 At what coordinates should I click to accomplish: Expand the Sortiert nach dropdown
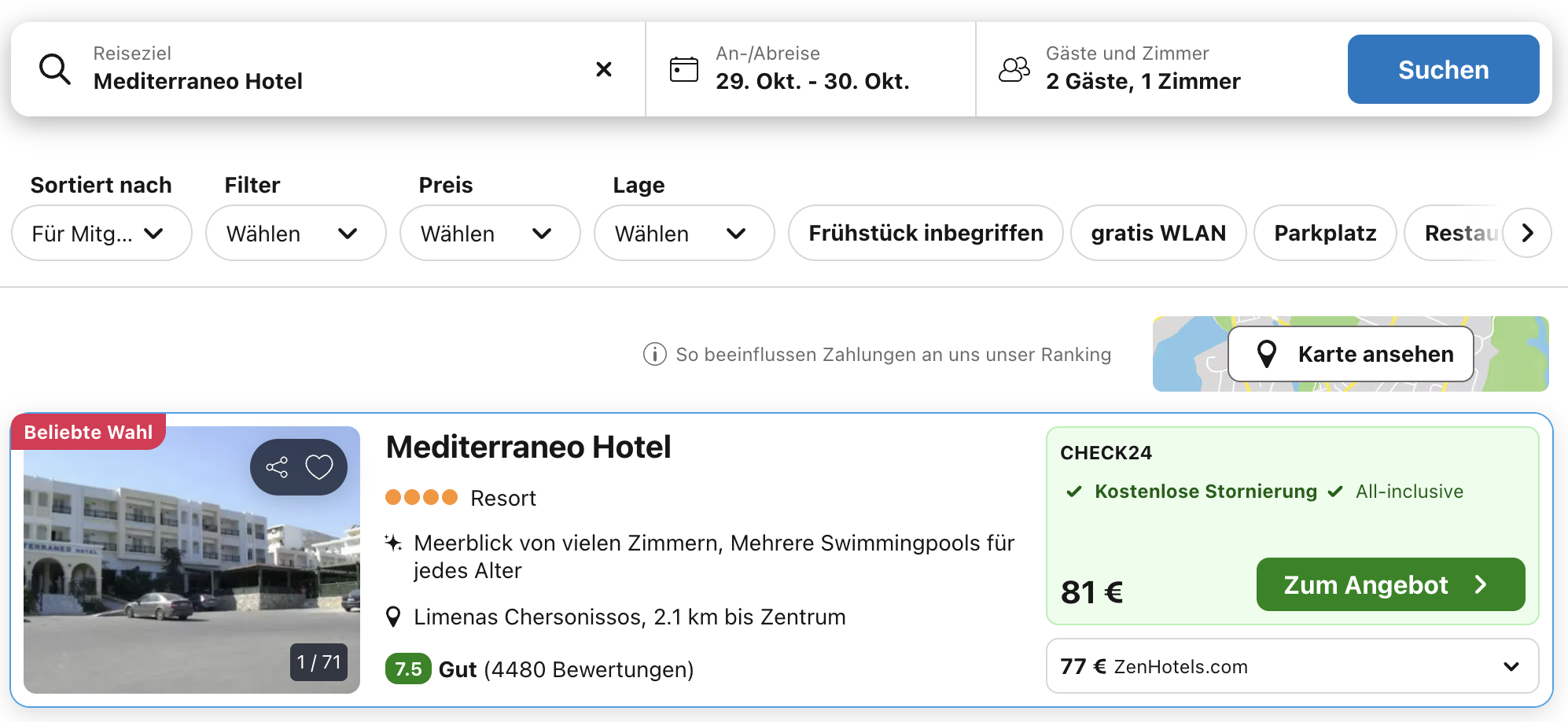(x=101, y=234)
